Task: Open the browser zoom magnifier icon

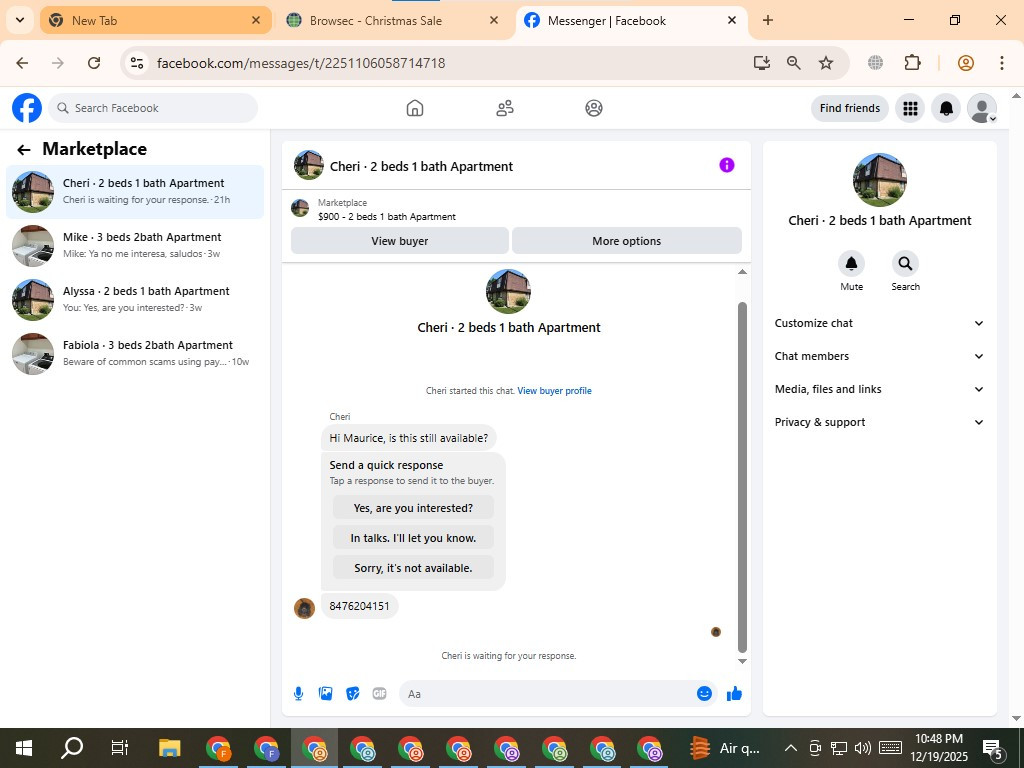Action: pyautogui.click(x=793, y=63)
